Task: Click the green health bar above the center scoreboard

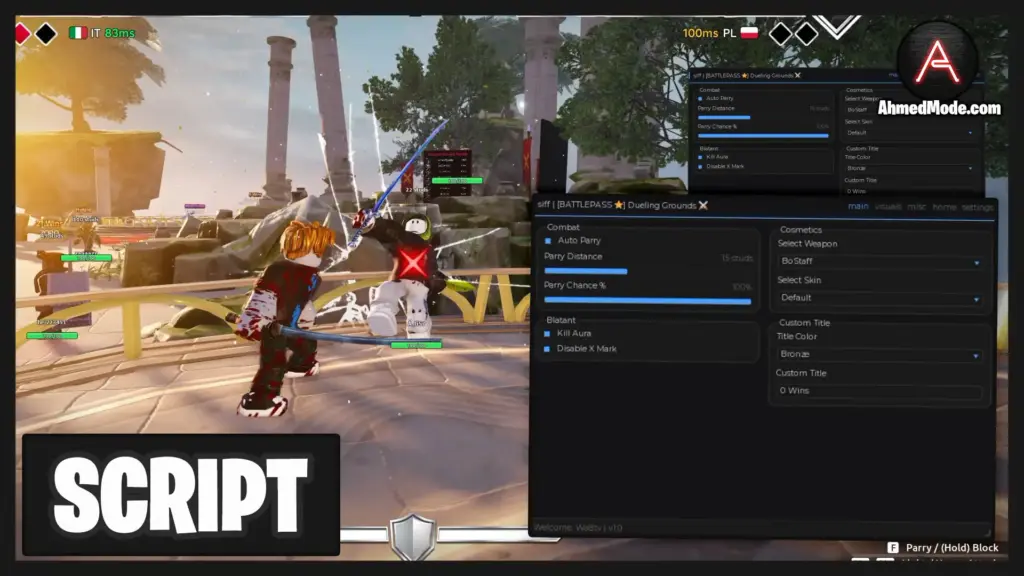Action: click(457, 180)
